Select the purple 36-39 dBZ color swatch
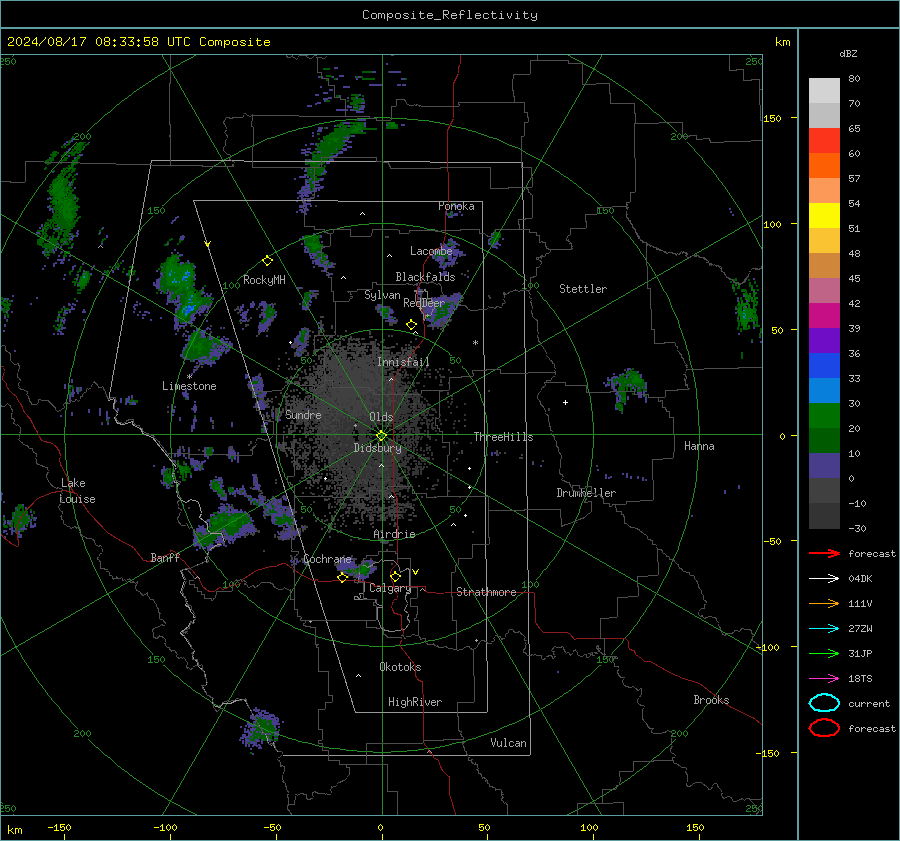900x841 pixels. pos(824,341)
